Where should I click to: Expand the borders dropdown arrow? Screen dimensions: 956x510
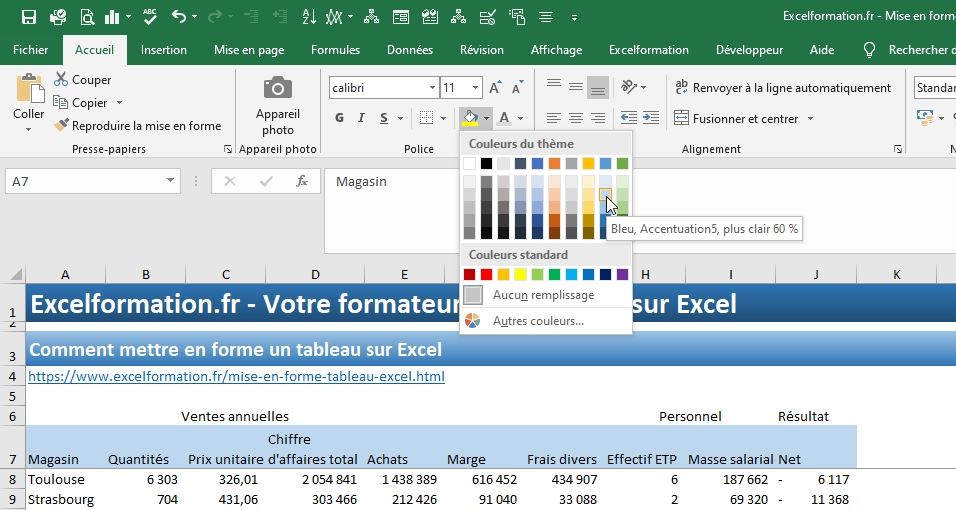click(x=443, y=118)
